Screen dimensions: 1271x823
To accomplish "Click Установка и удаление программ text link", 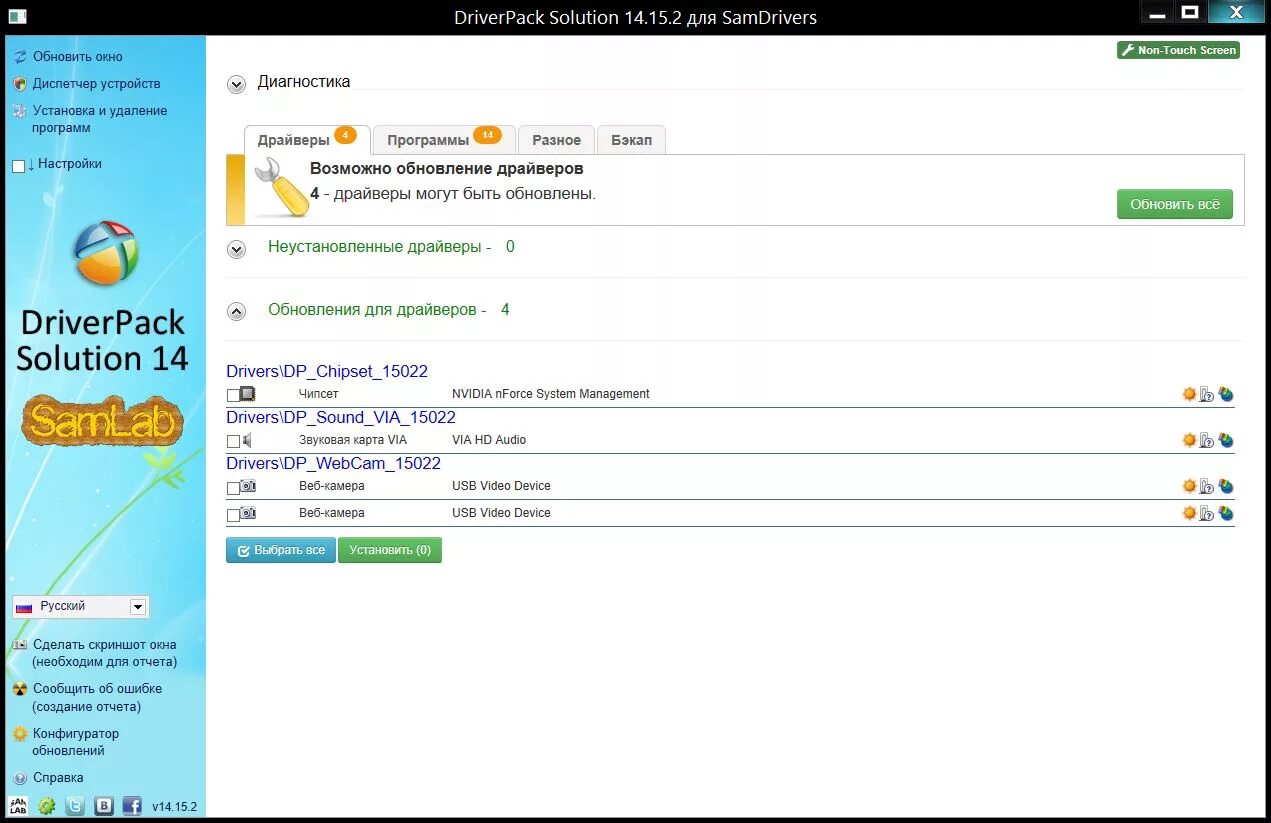I will [100, 119].
